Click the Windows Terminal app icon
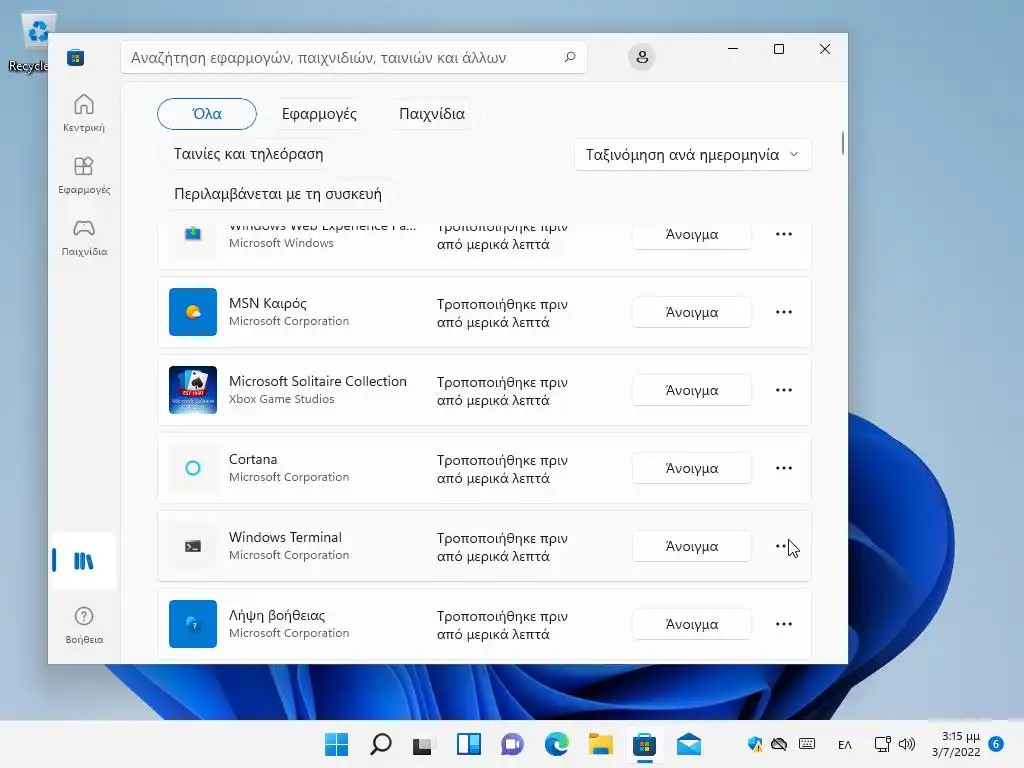 193,546
